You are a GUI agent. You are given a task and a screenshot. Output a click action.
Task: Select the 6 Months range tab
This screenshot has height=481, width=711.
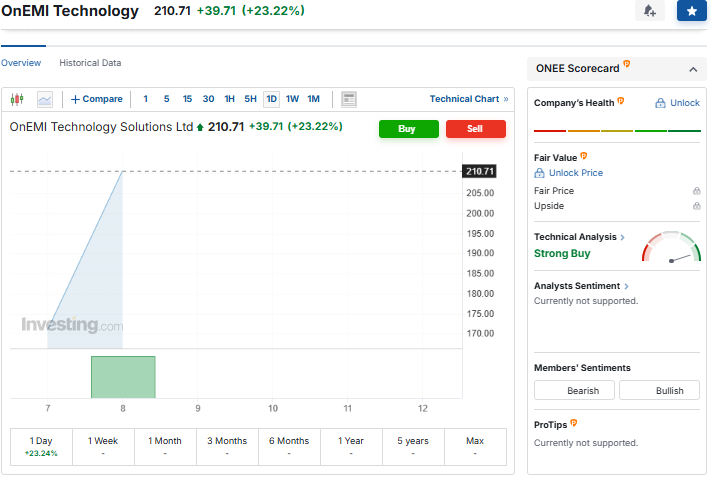pyautogui.click(x=289, y=447)
